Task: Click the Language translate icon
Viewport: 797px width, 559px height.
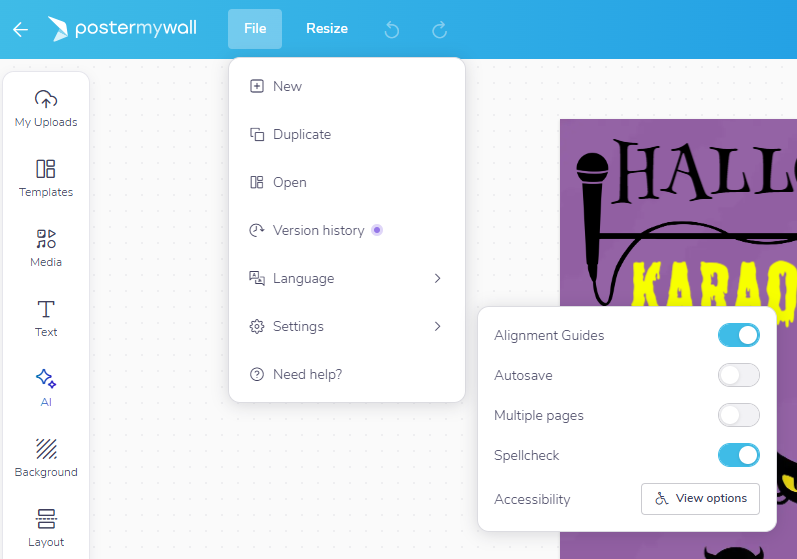Action: click(x=257, y=278)
